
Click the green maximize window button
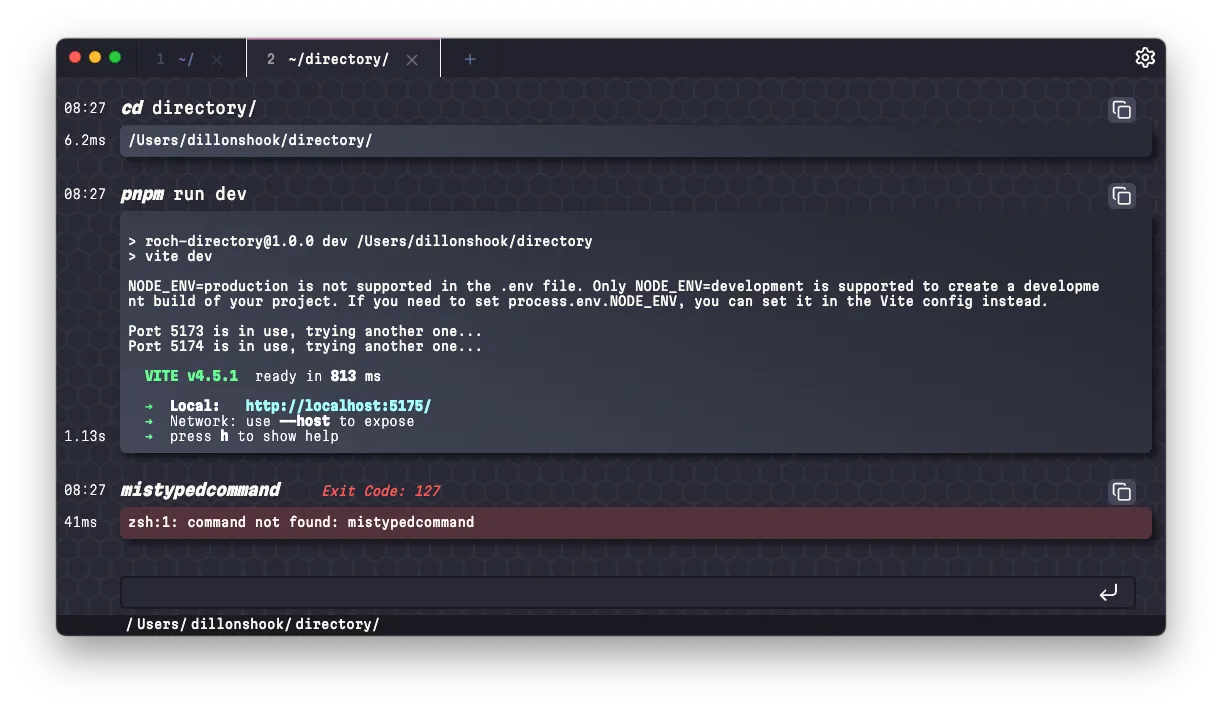[x=115, y=58]
